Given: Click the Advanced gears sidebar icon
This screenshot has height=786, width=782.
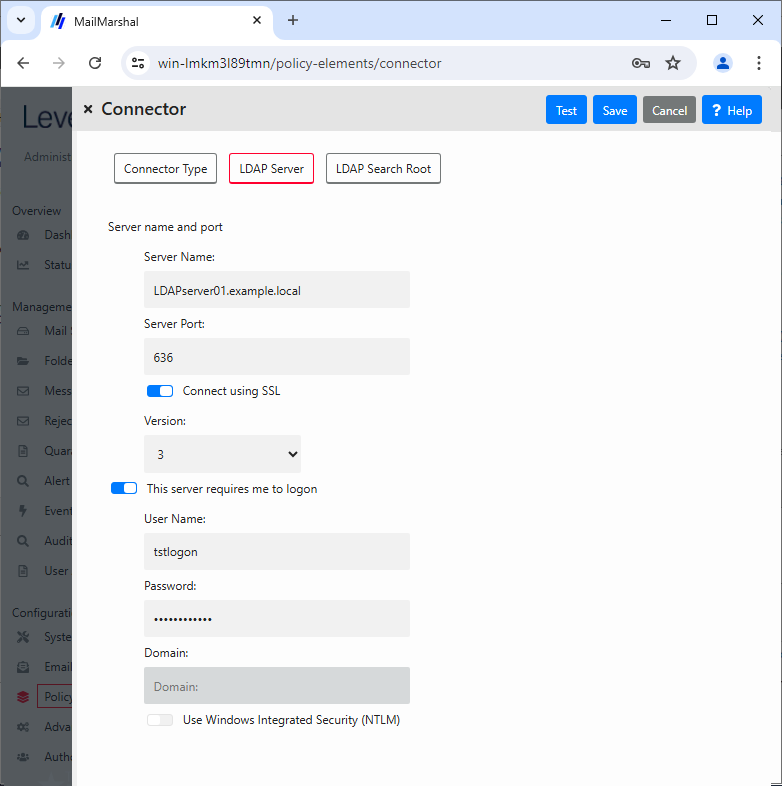Looking at the screenshot, I should click(x=23, y=727).
